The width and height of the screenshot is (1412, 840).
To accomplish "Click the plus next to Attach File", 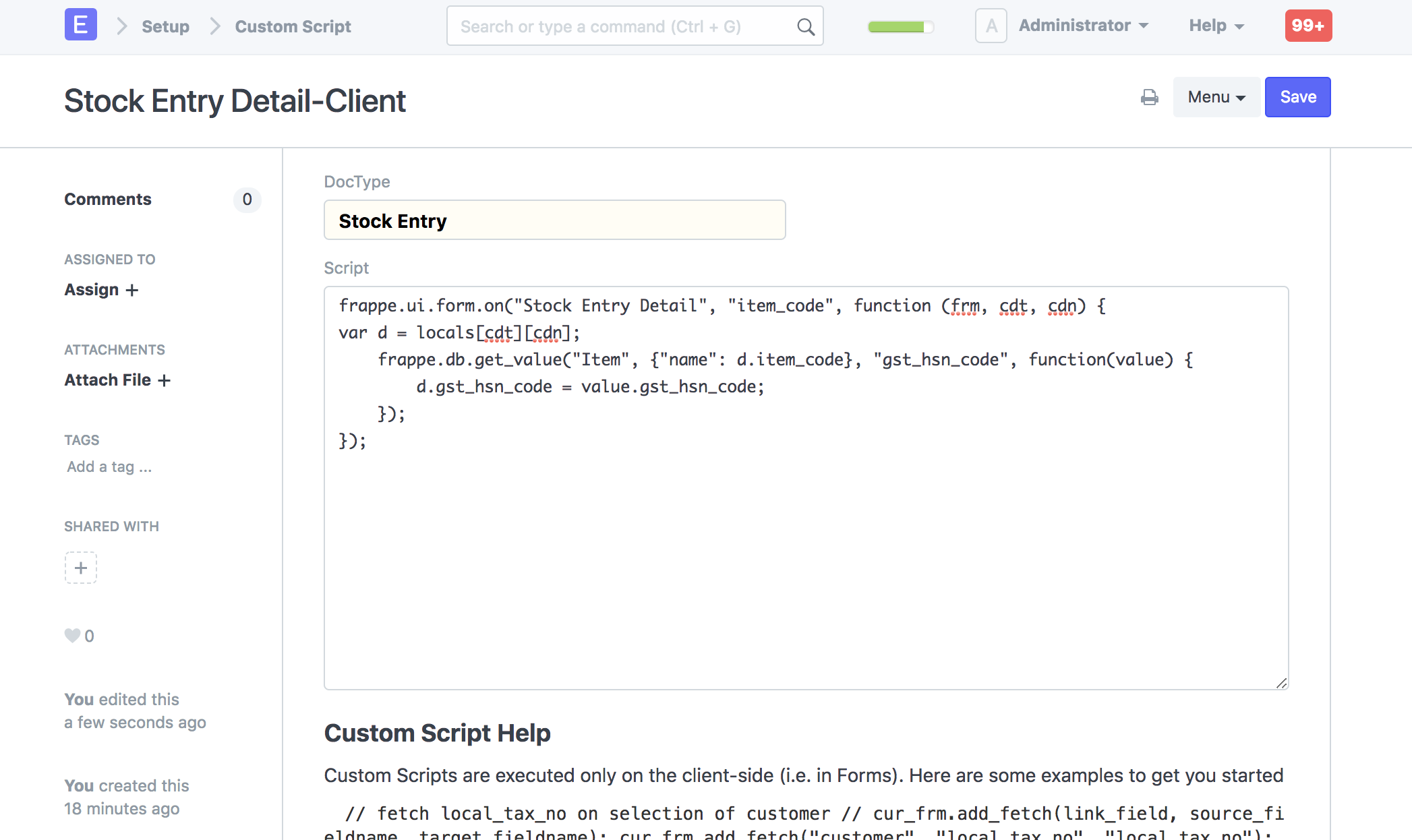I will pos(165,380).
